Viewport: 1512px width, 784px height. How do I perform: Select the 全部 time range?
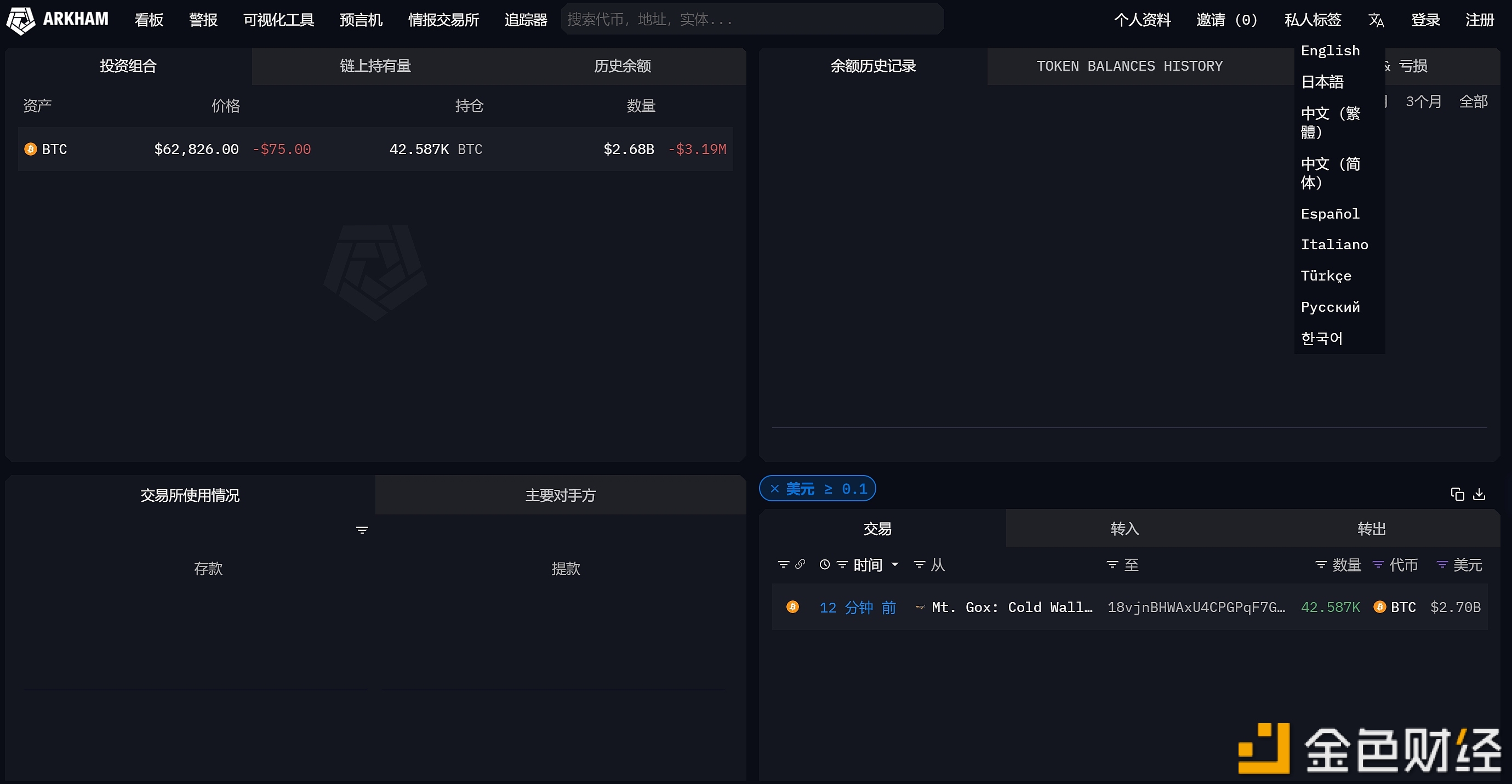[1473, 101]
